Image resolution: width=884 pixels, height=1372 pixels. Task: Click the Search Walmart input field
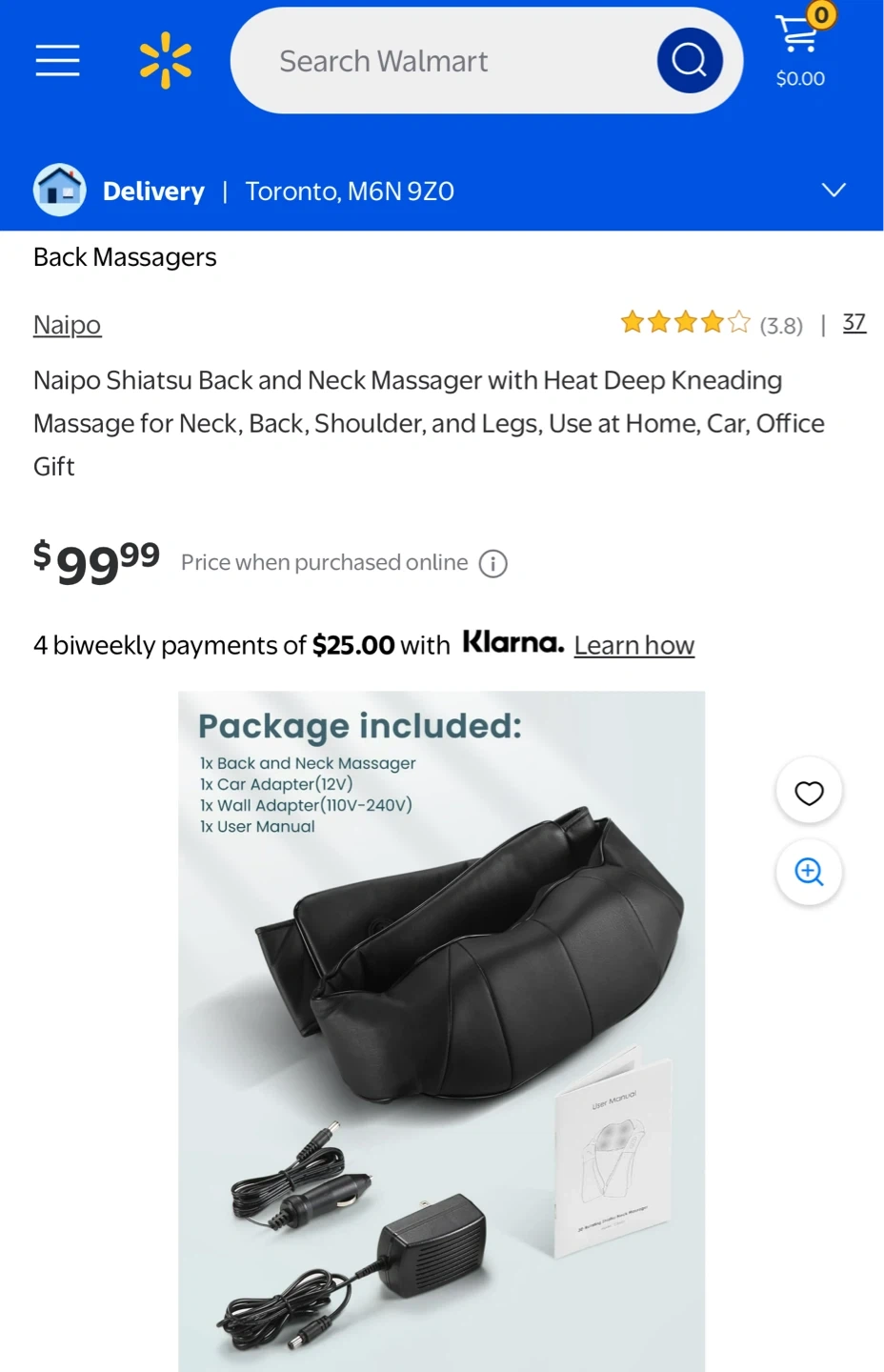pyautogui.click(x=457, y=60)
